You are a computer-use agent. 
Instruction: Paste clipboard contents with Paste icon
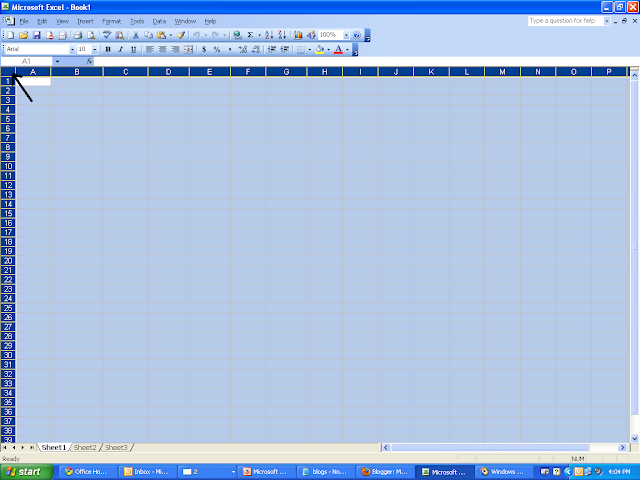click(x=162, y=35)
